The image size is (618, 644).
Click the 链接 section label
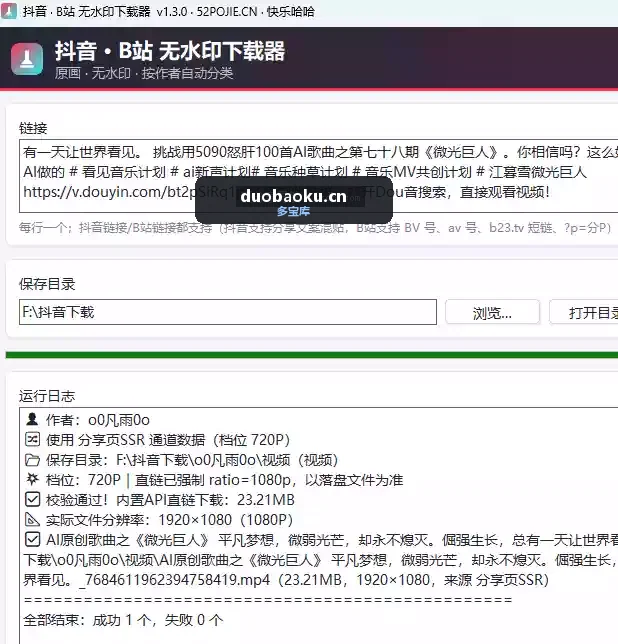tap(33, 128)
